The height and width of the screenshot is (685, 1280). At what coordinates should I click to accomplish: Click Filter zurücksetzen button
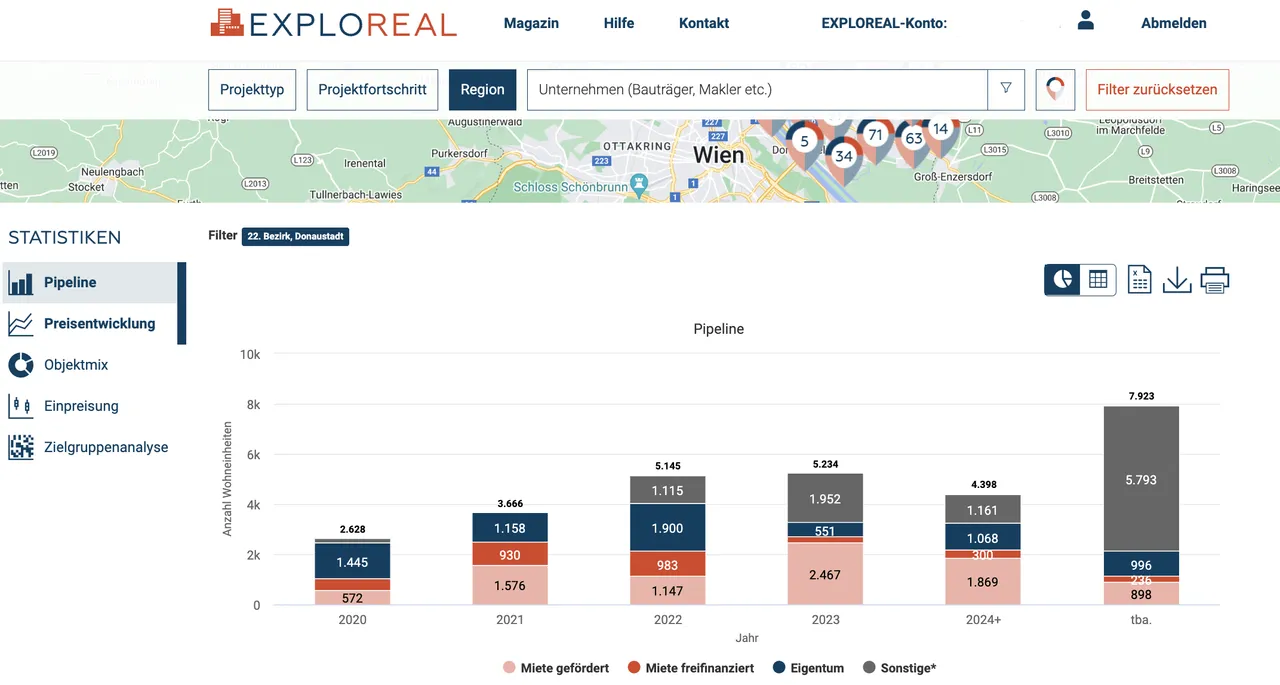point(1157,89)
